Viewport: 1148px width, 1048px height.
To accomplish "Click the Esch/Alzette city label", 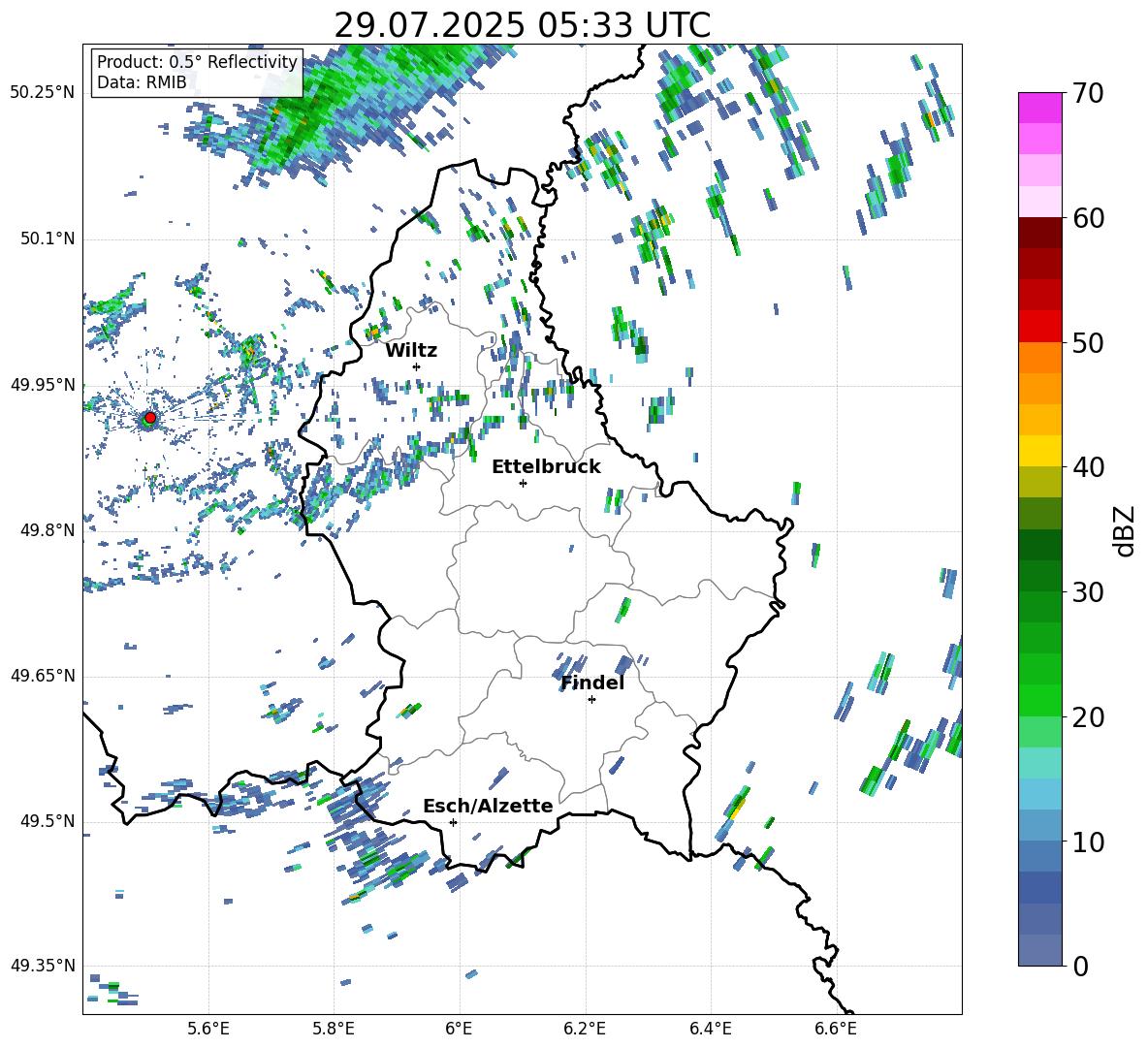I will pos(488,806).
